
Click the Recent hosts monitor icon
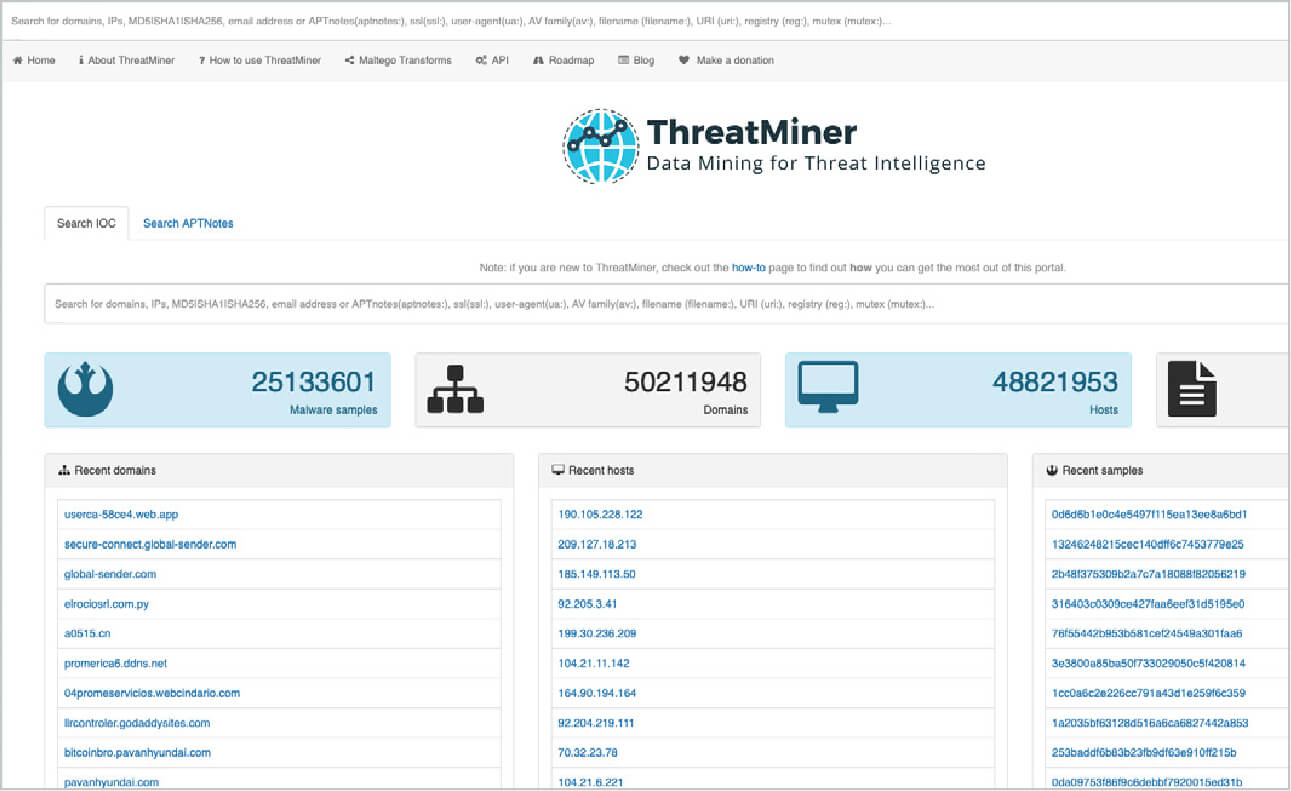click(558, 470)
